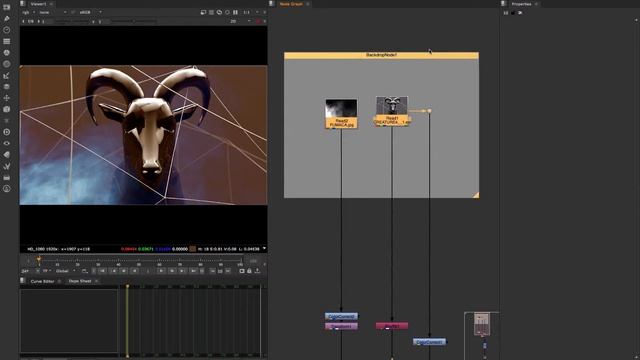640x360 pixels.
Task: Open the Draw nodes menu in left toolbar
Action: (x=7, y=18)
